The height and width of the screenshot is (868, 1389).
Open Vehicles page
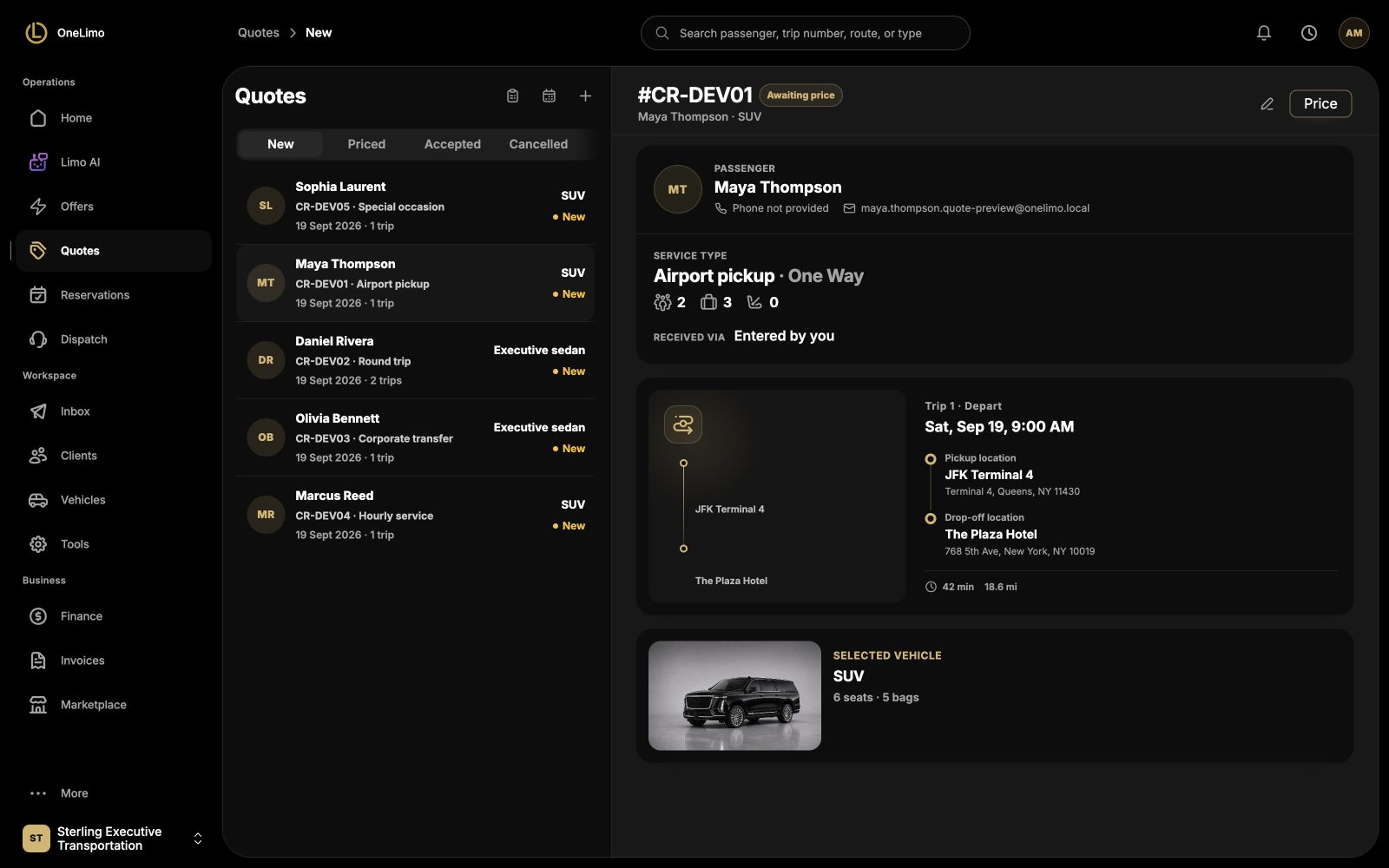(114, 500)
